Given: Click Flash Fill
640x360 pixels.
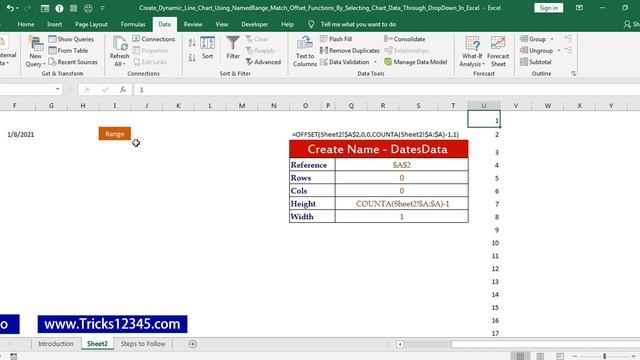Looking at the screenshot, I should tap(336, 39).
